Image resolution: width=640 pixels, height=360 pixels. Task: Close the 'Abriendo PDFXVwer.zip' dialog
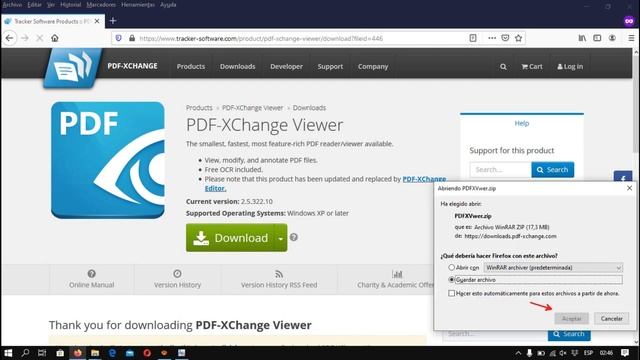629,188
